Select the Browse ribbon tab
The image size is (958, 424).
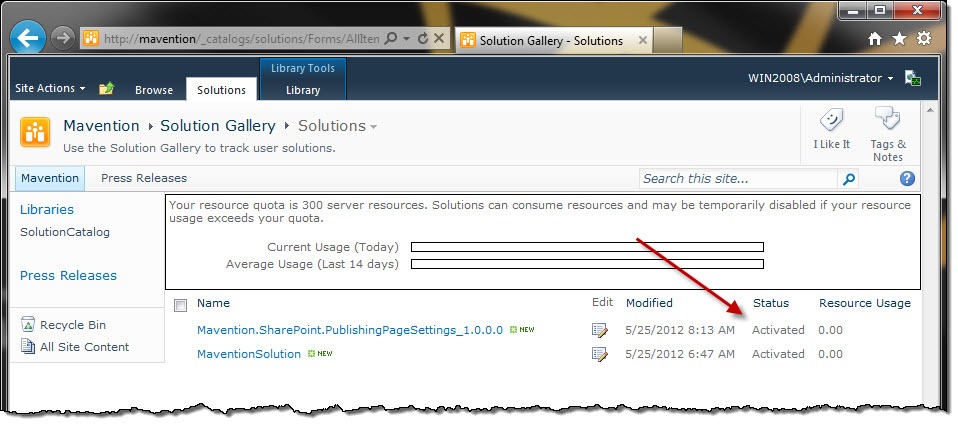click(x=154, y=90)
